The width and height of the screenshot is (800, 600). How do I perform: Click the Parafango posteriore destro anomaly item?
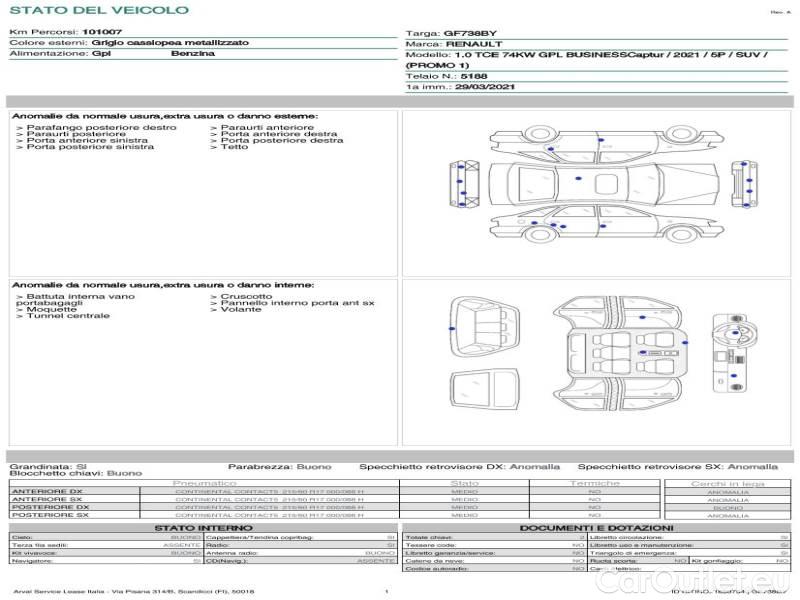[101, 128]
